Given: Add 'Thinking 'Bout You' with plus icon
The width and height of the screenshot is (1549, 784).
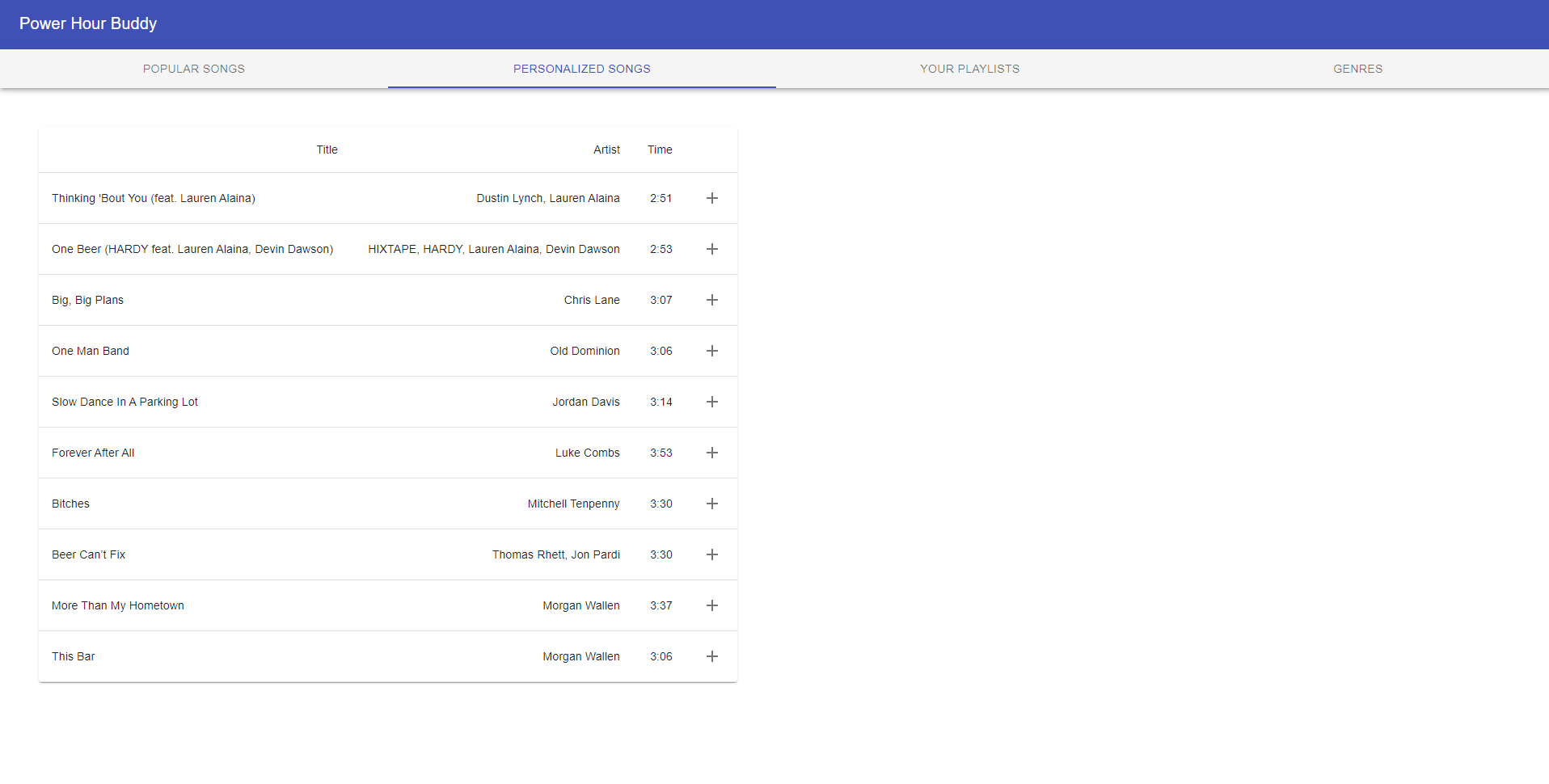Looking at the screenshot, I should click(712, 198).
